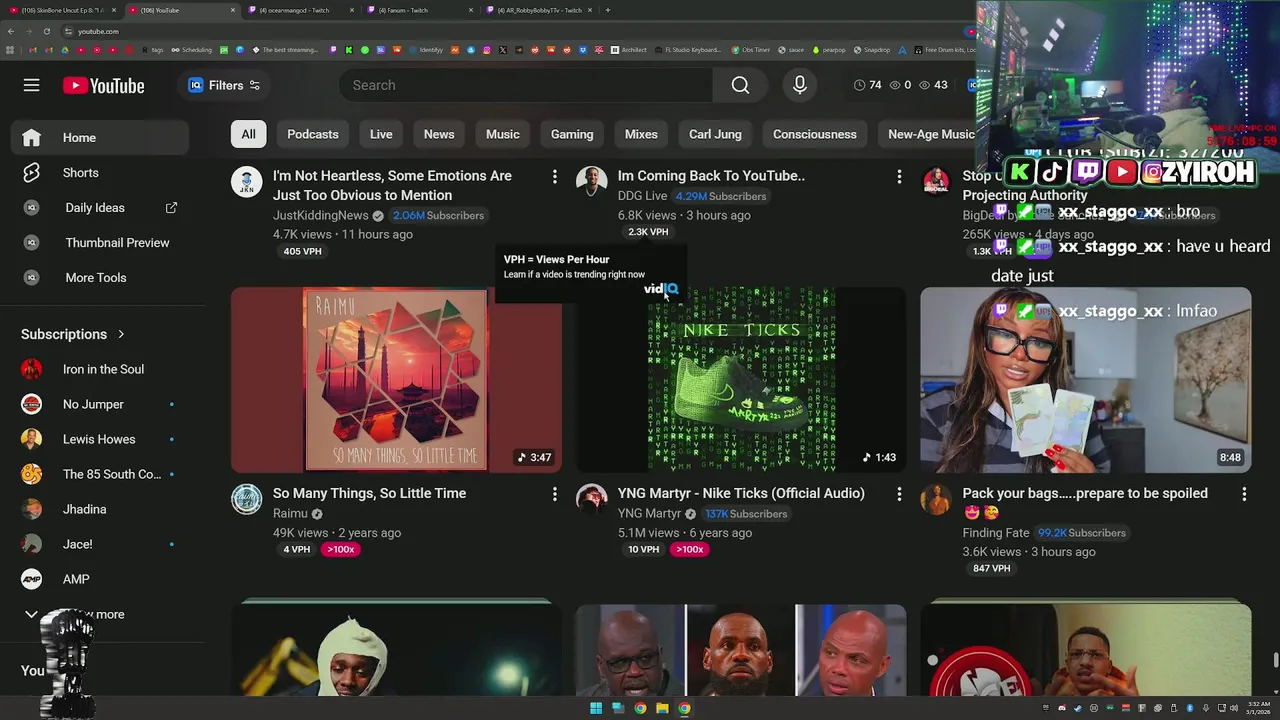Open options for So Many Things video

coord(554,494)
